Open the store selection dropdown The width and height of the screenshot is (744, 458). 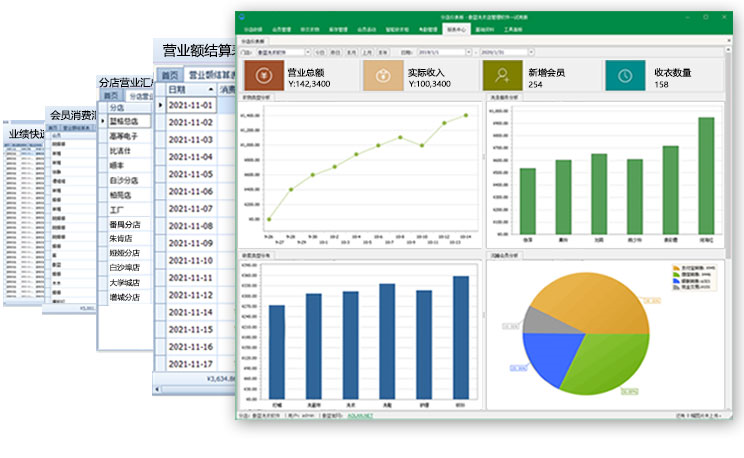coord(307,49)
